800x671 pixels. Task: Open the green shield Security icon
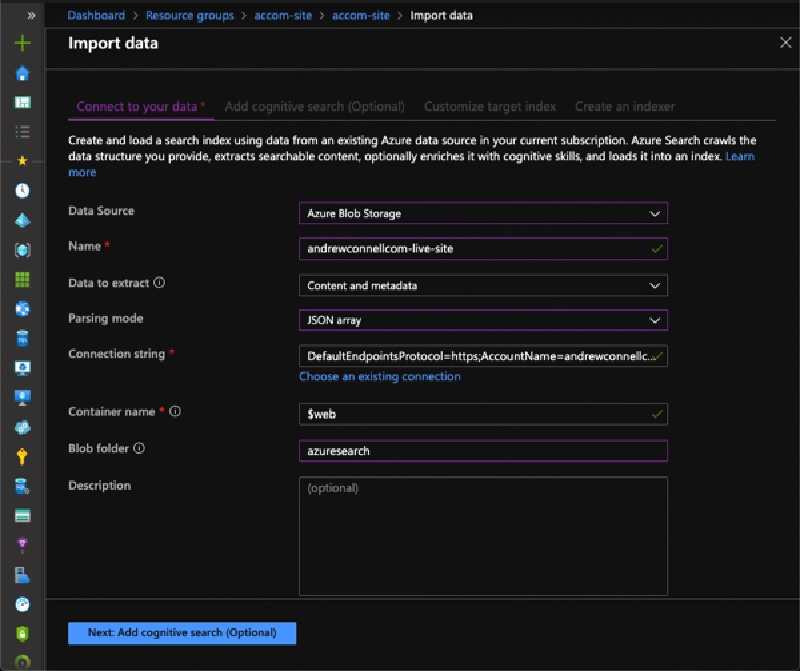(22, 634)
